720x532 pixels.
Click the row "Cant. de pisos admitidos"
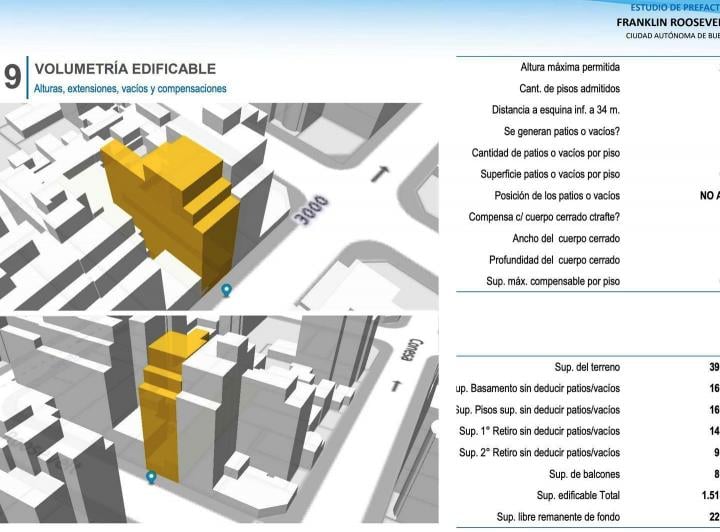(x=569, y=89)
